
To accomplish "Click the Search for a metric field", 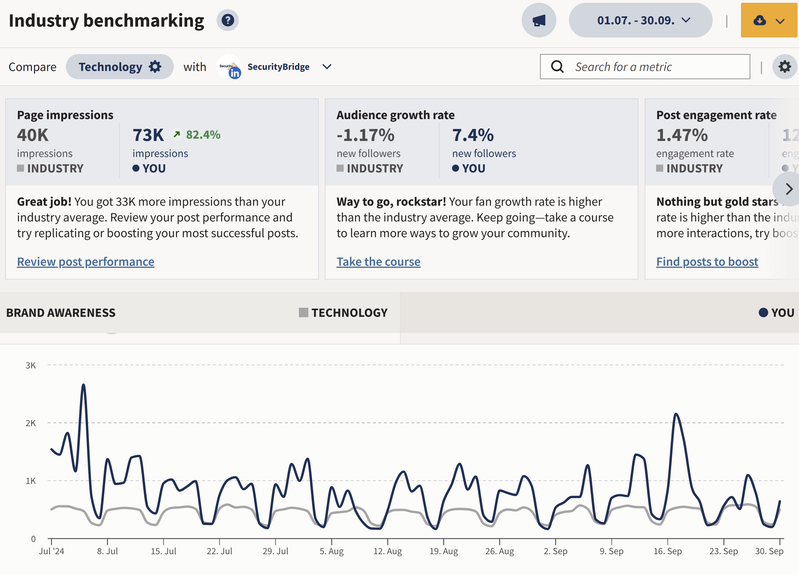I will [645, 67].
